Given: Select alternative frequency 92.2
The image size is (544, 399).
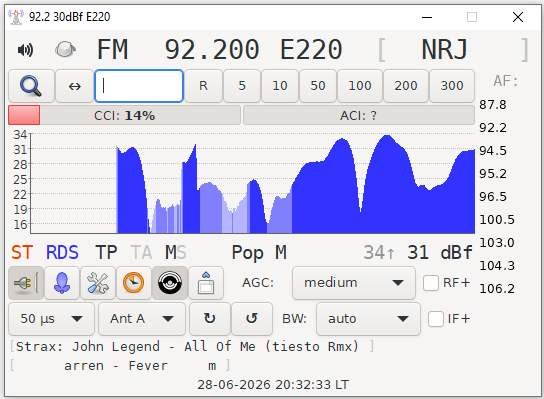Looking at the screenshot, I should [493, 128].
